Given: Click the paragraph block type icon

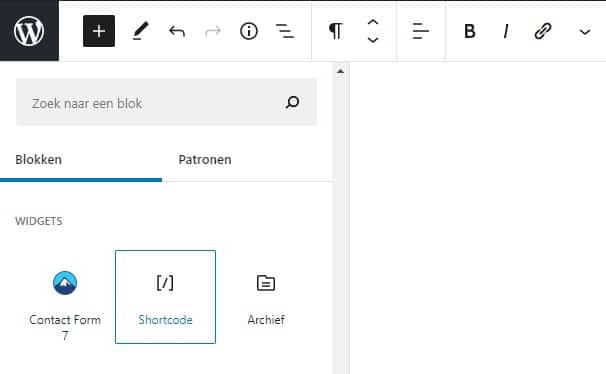Looking at the screenshot, I should [x=335, y=31].
